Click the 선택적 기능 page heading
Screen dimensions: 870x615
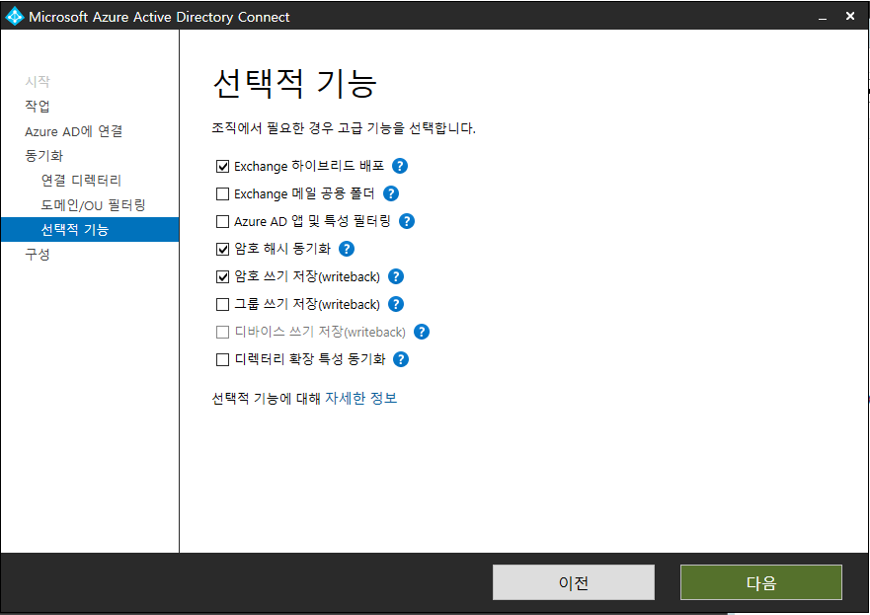[x=295, y=84]
